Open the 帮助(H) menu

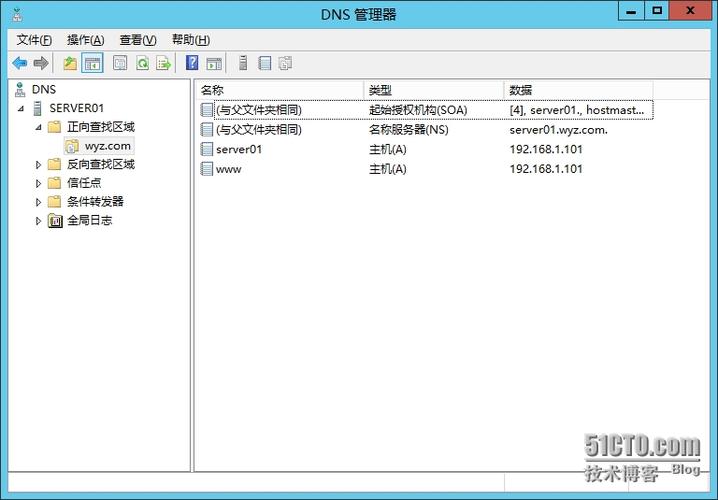[191, 40]
